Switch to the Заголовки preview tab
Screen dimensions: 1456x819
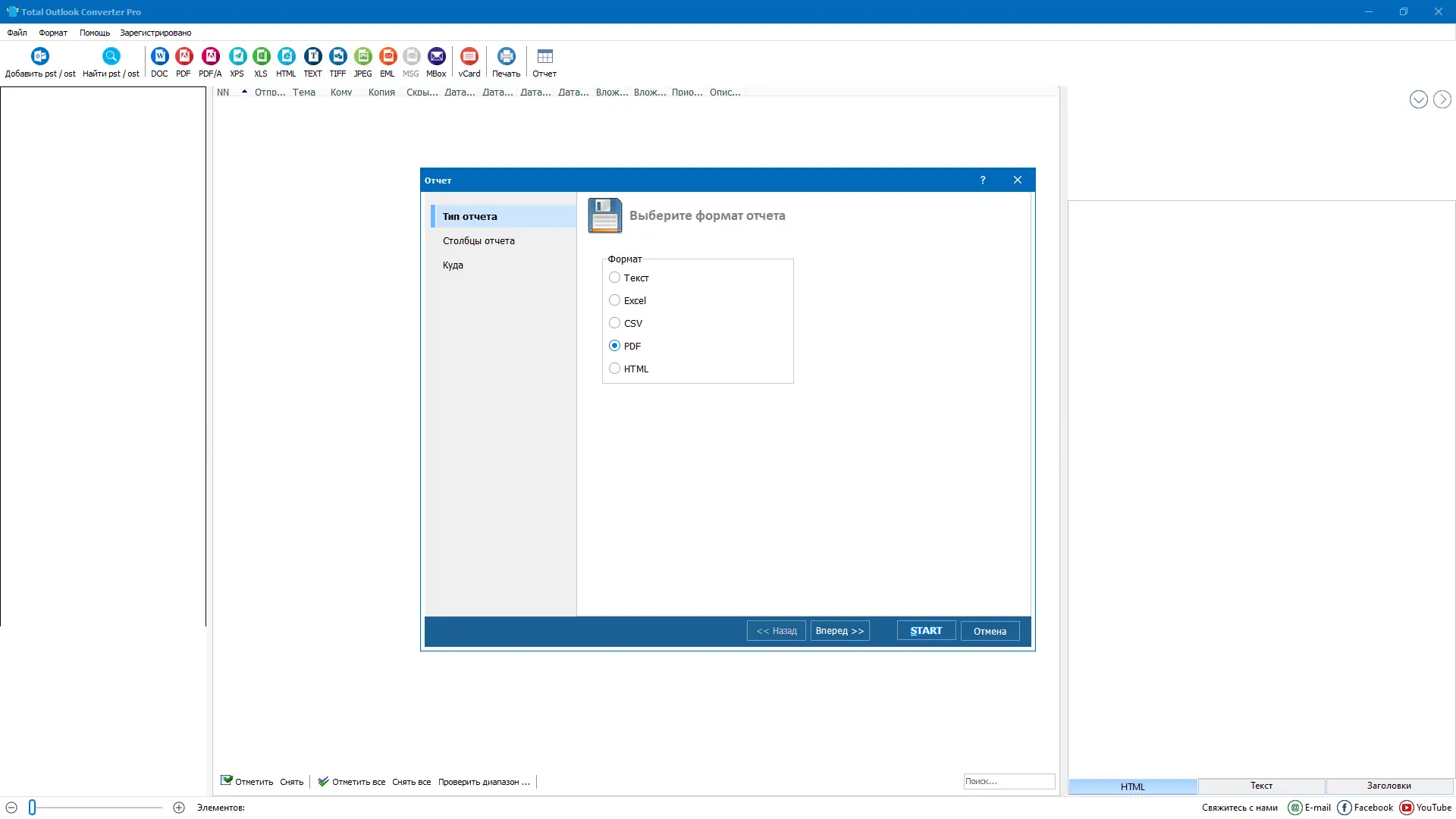coord(1389,786)
